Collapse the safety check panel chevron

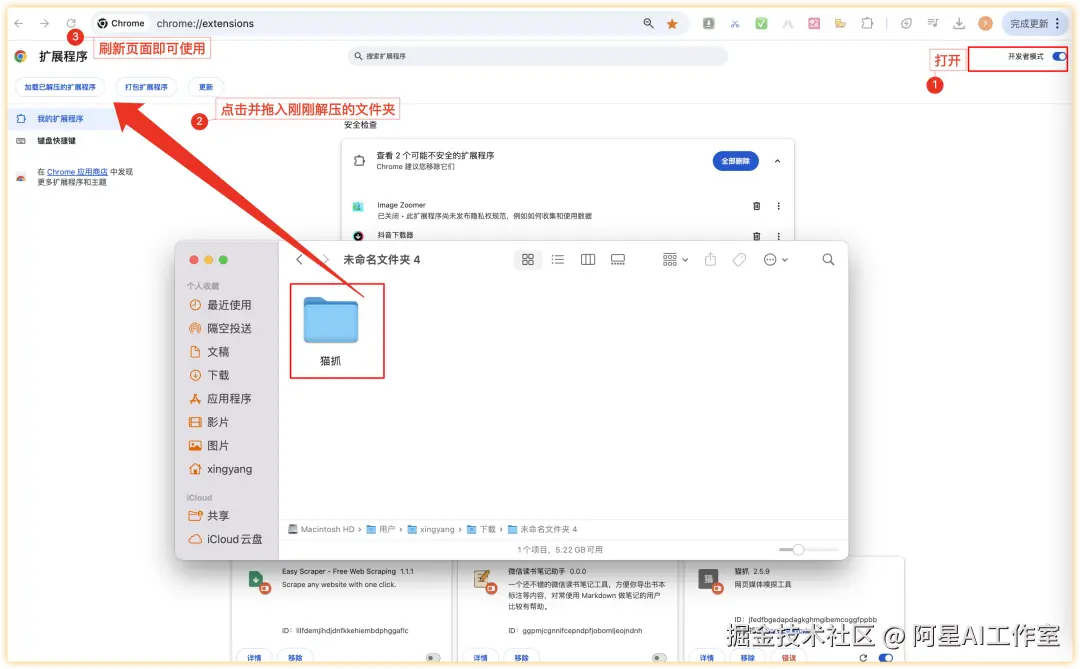coord(778,161)
